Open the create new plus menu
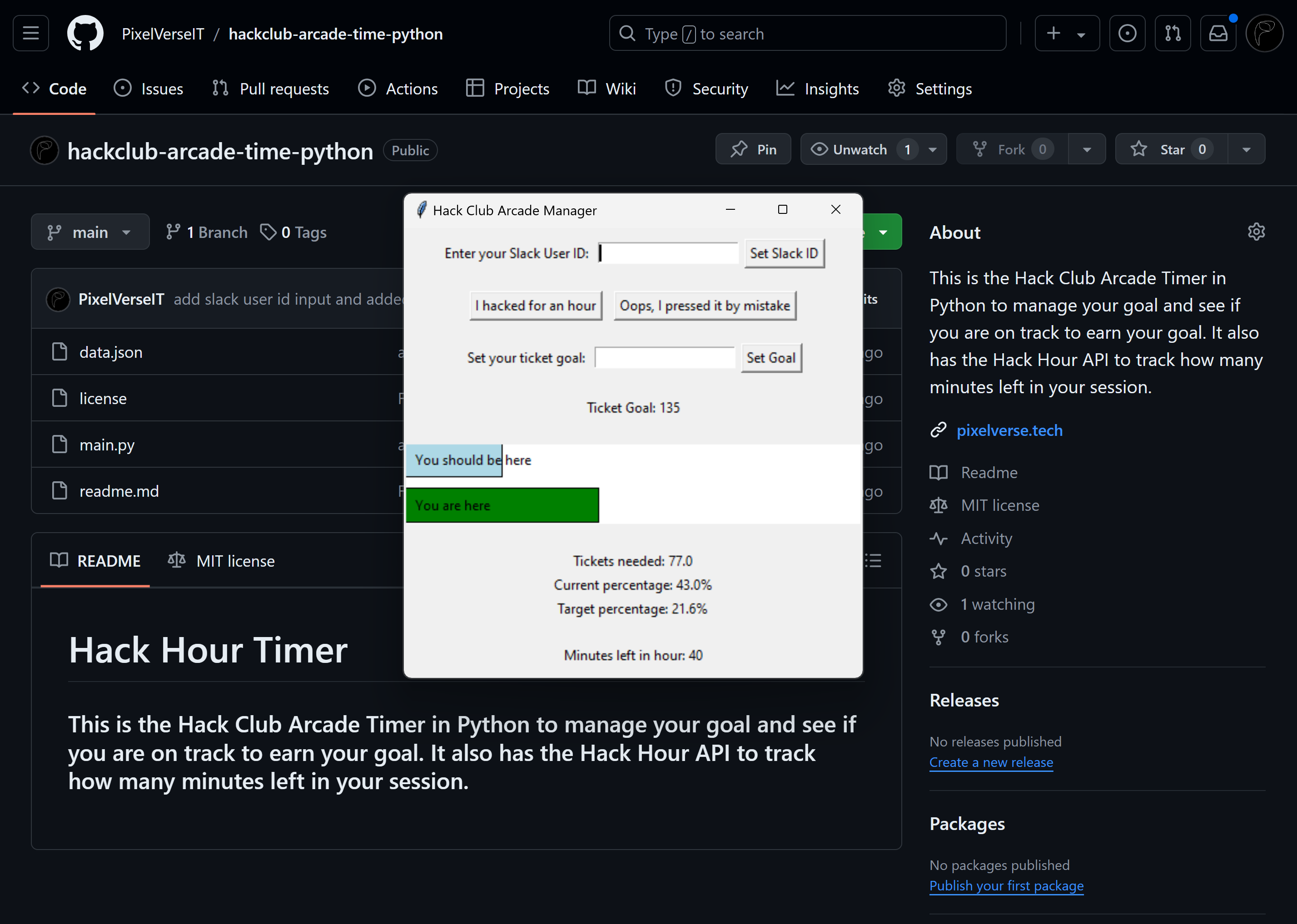Viewport: 1297px width, 924px height. point(1067,34)
